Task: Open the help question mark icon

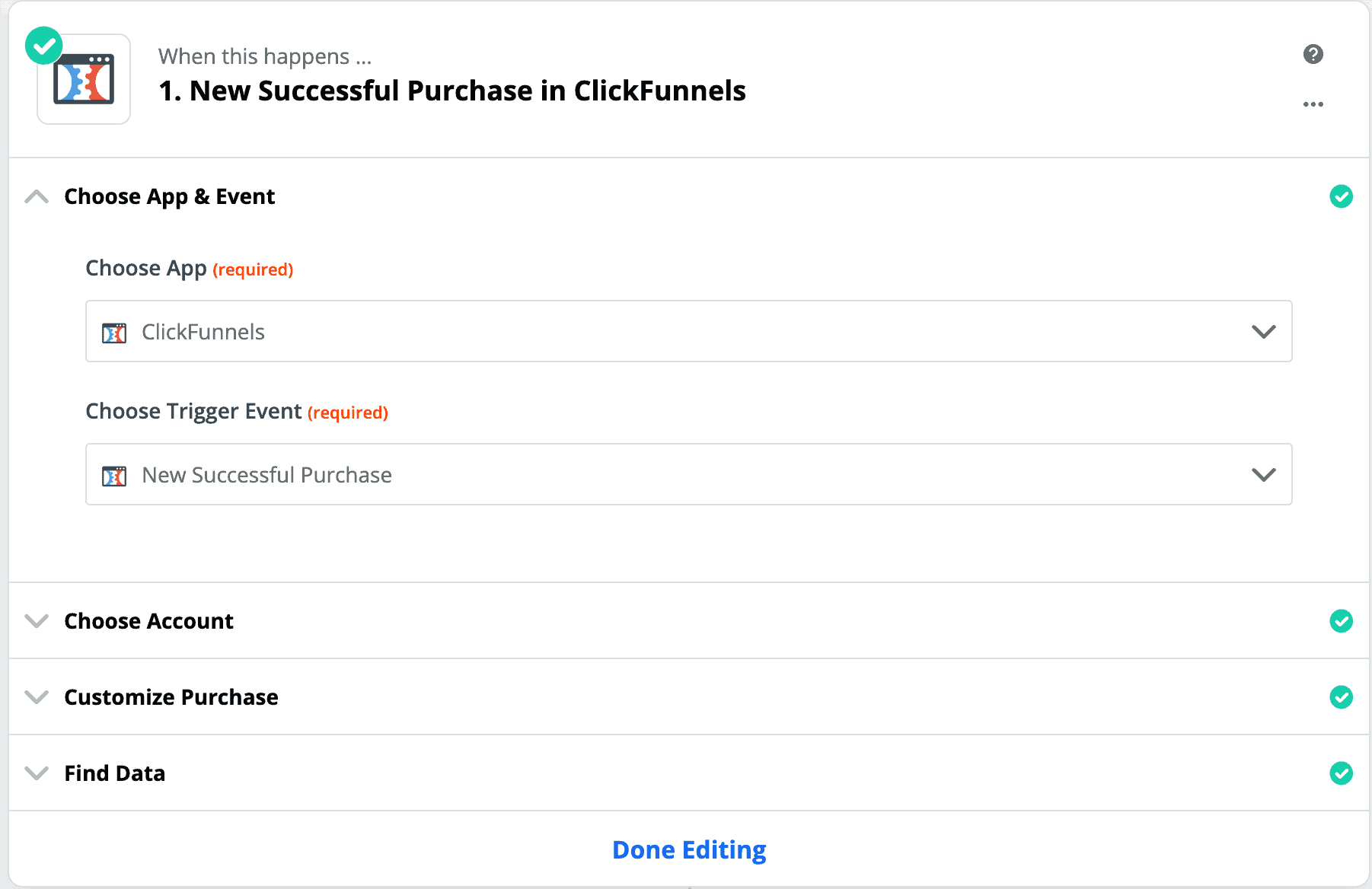Action: [x=1313, y=54]
